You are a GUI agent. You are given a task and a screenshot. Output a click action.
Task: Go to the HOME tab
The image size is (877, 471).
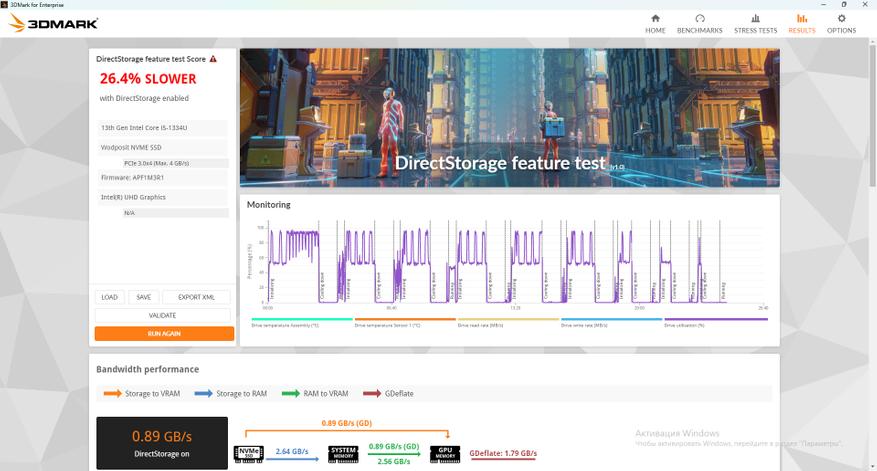[x=655, y=24]
